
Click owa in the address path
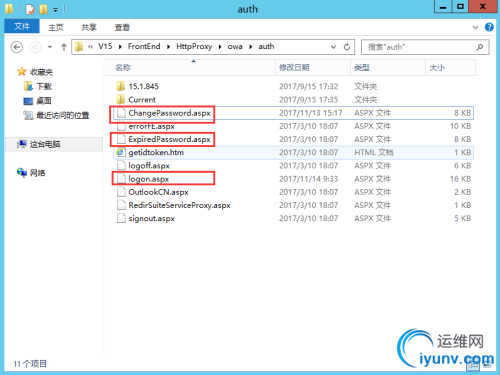235,46
